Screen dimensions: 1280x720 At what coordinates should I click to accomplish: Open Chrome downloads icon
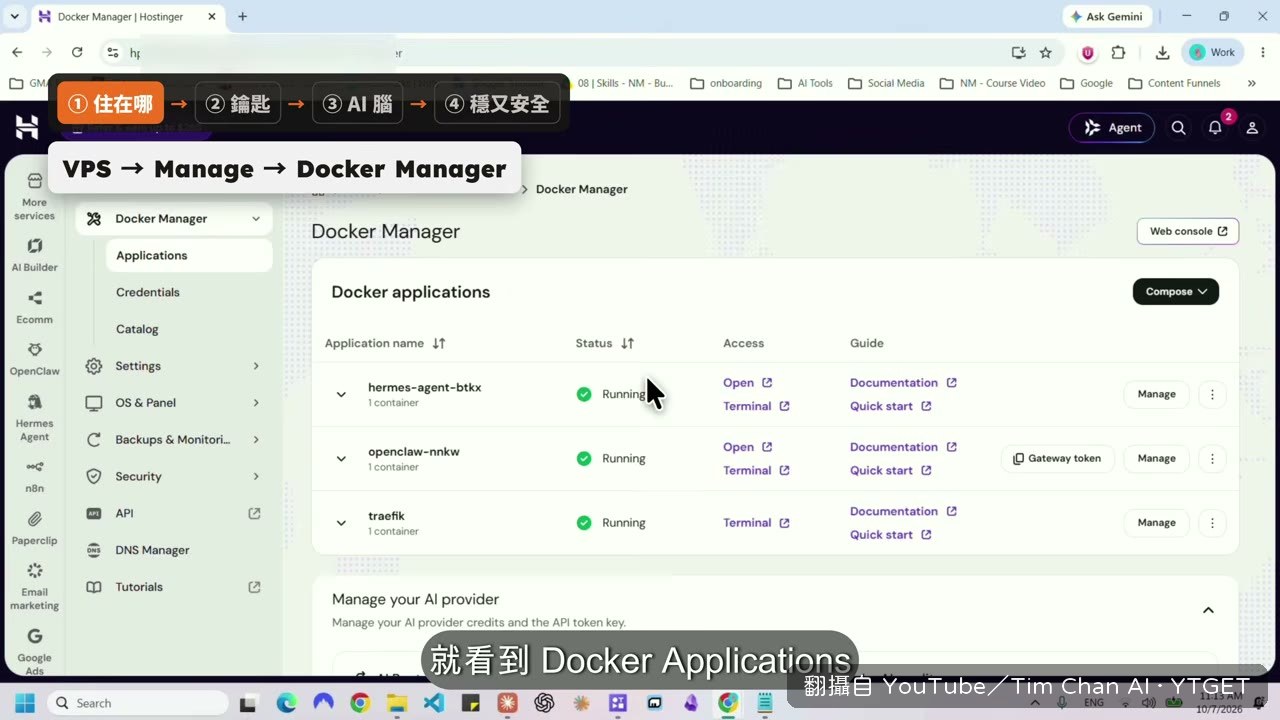click(1162, 52)
